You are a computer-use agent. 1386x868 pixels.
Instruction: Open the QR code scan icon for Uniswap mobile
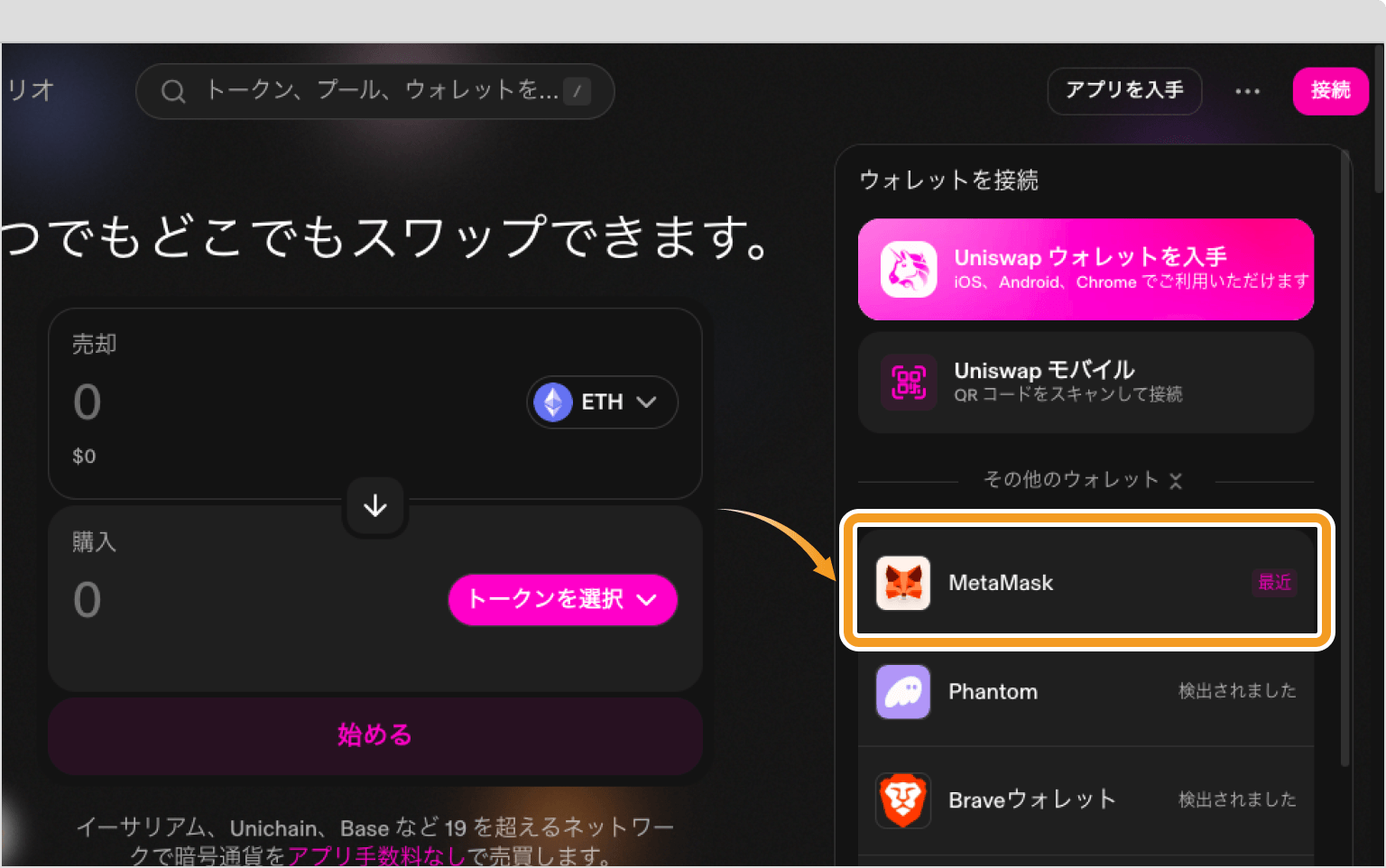909,383
